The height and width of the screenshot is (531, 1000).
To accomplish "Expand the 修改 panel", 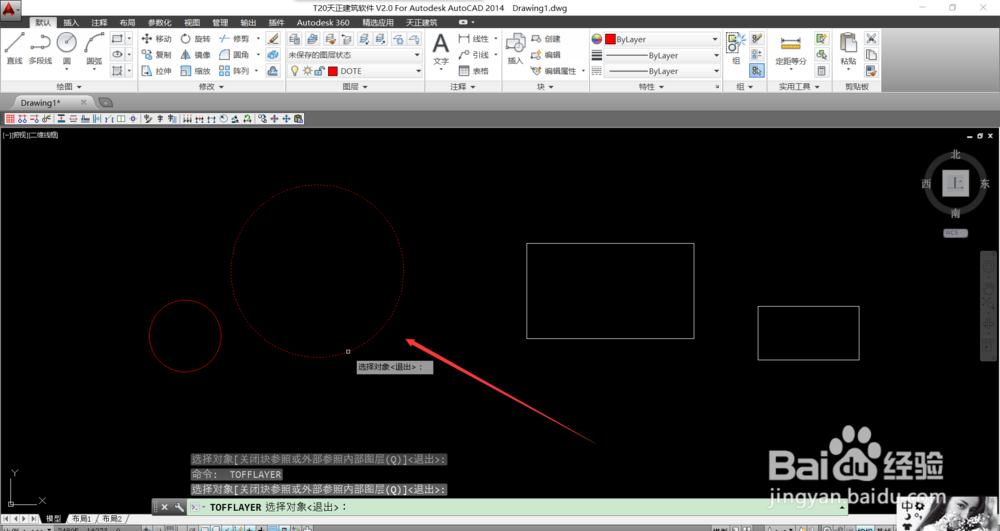I will point(211,86).
